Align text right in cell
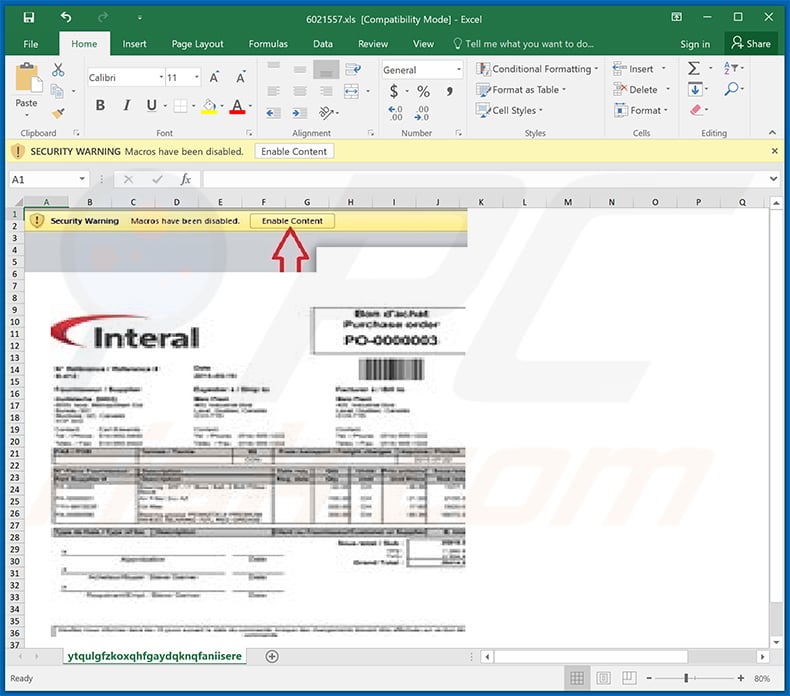Viewport: 790px width, 696px height. click(326, 91)
